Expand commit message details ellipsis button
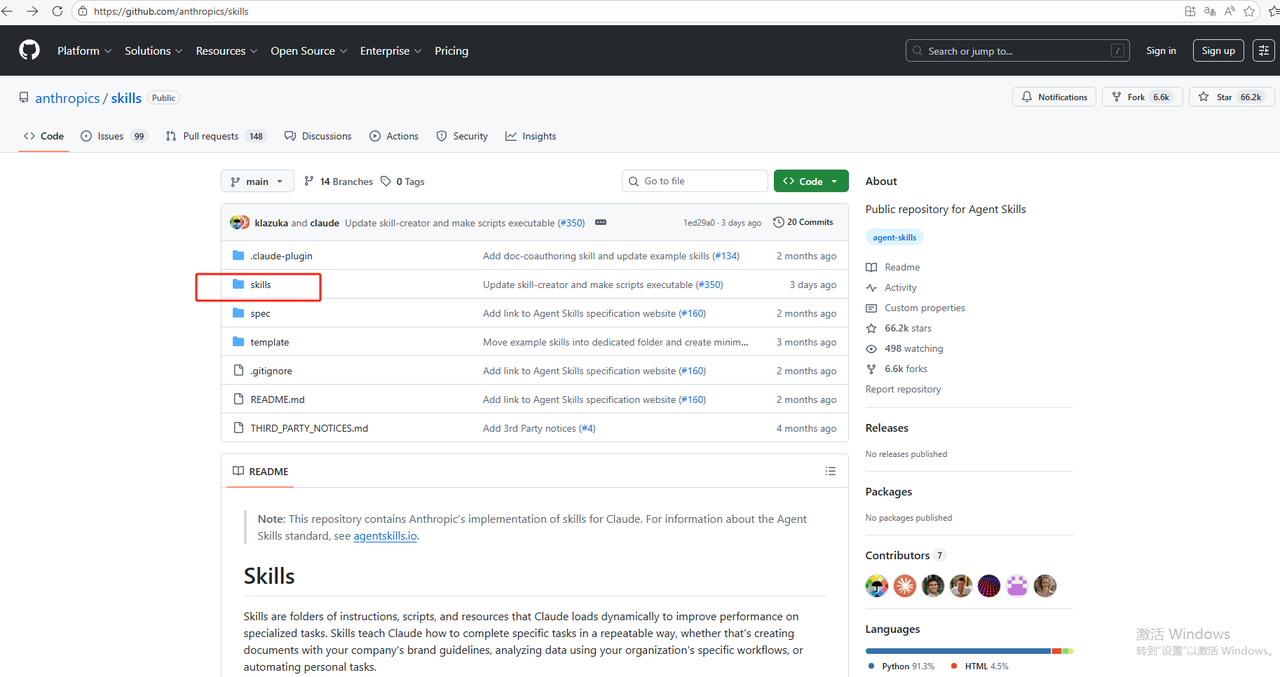This screenshot has width=1280, height=677. click(x=603, y=223)
